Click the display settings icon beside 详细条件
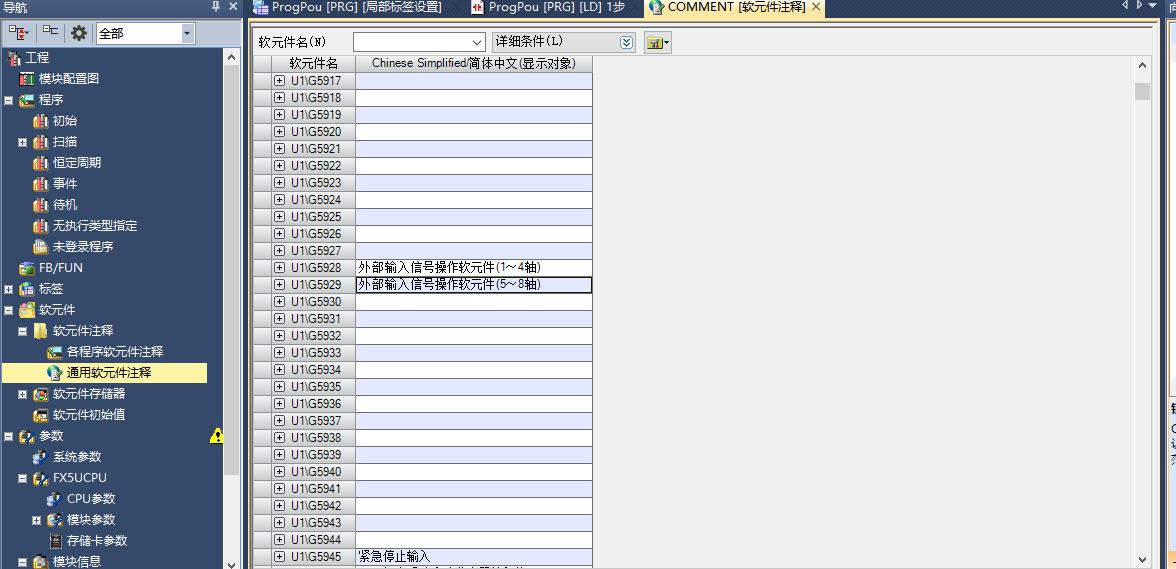The width and height of the screenshot is (1176, 569). click(657, 42)
